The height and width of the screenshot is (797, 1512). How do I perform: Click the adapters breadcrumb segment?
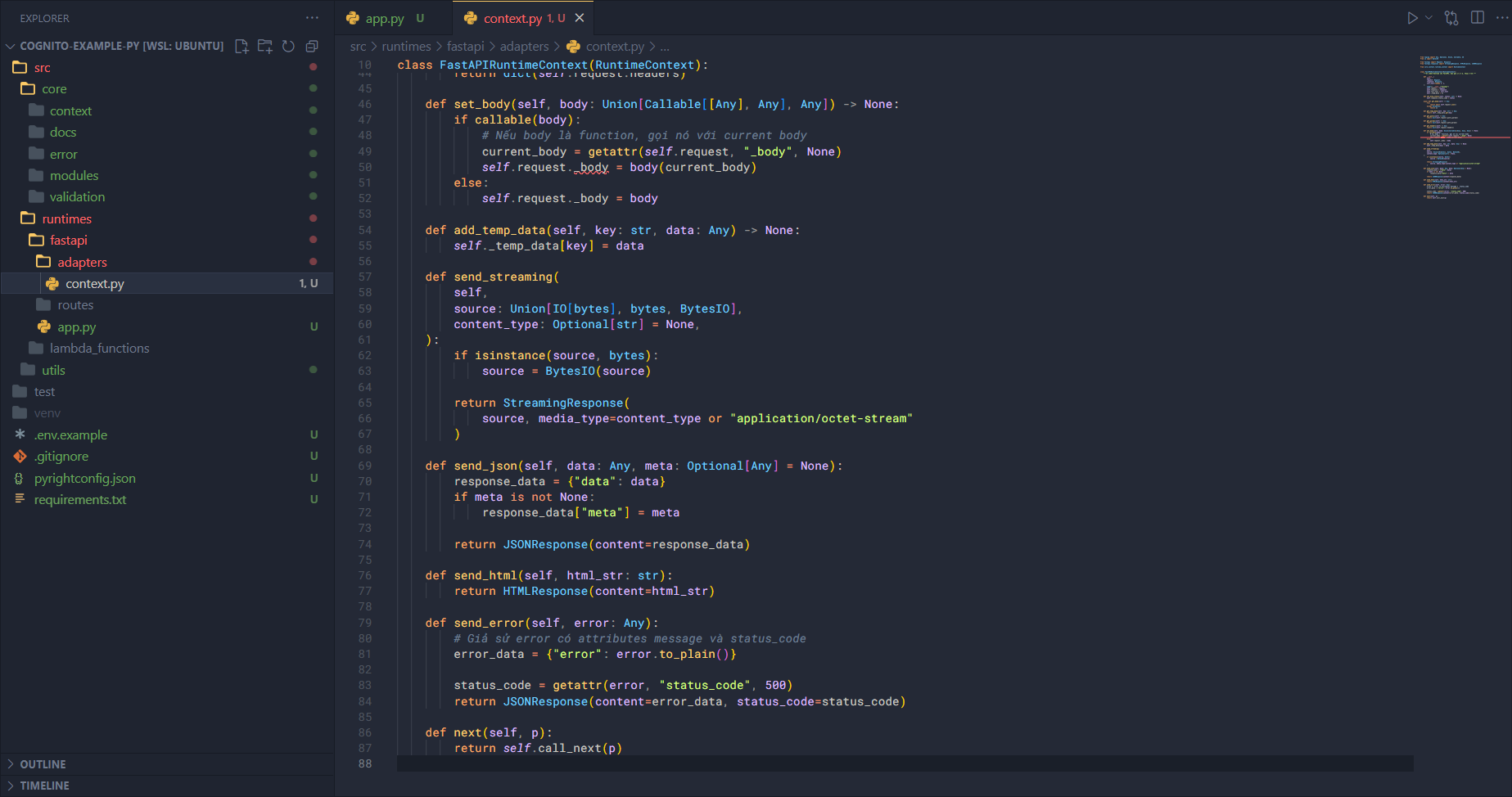click(x=524, y=47)
